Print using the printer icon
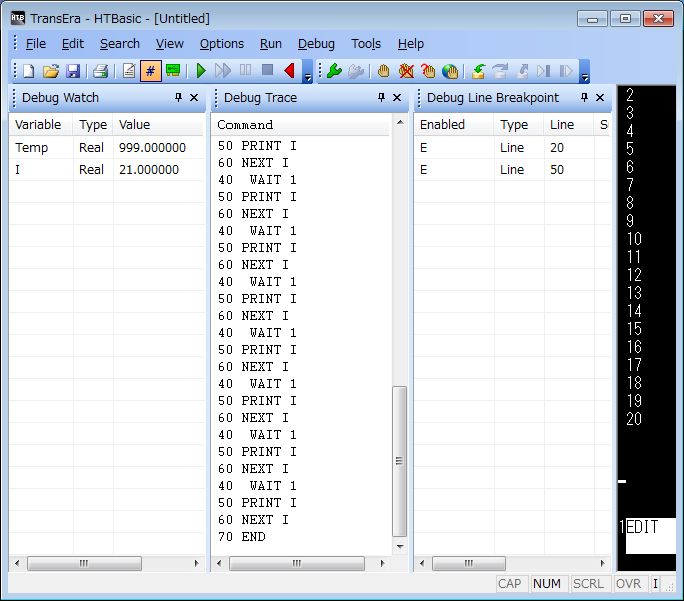Viewport: 684px width, 601px height. (x=100, y=71)
